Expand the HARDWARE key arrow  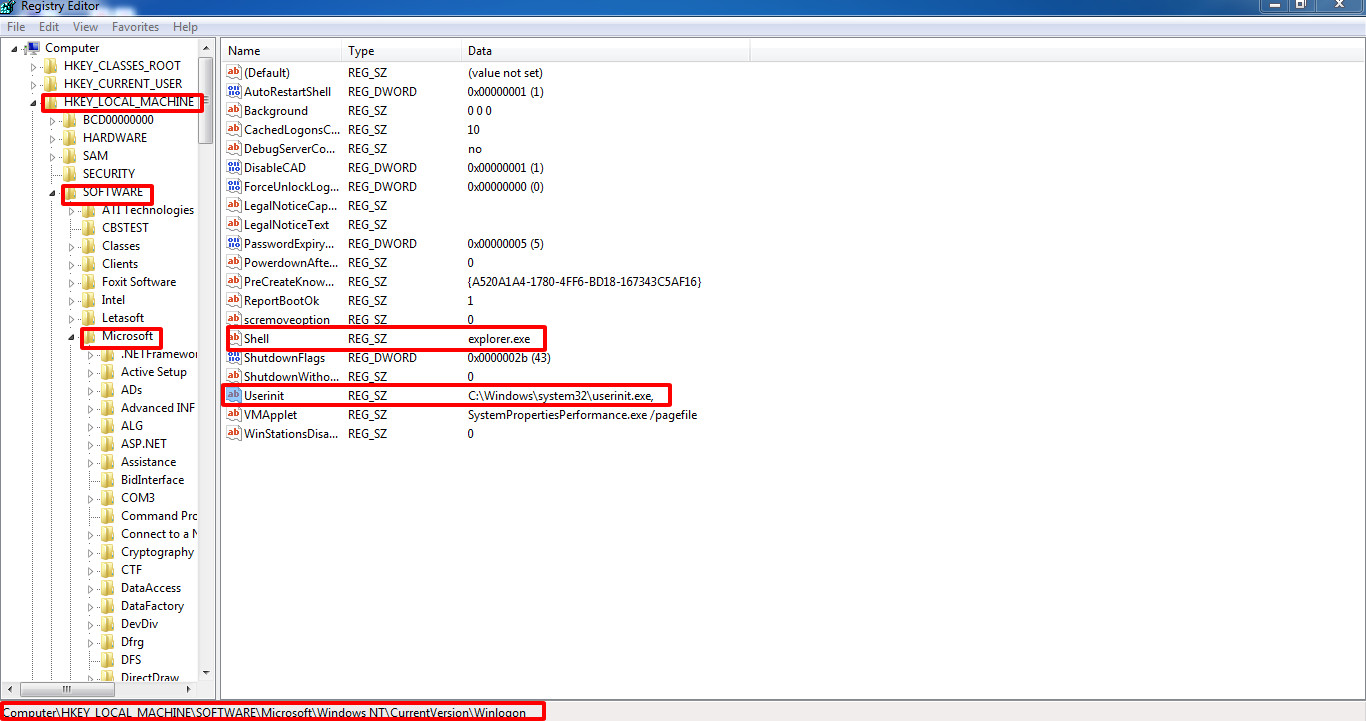coord(52,139)
